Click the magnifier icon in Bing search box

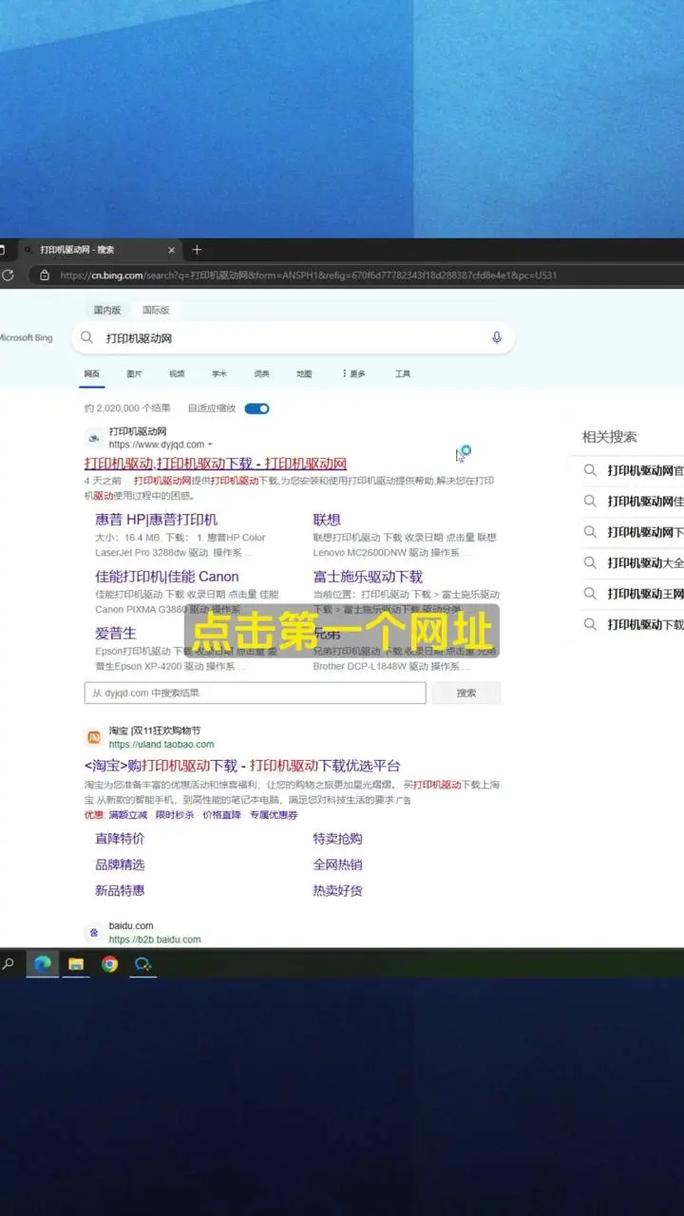click(87, 338)
